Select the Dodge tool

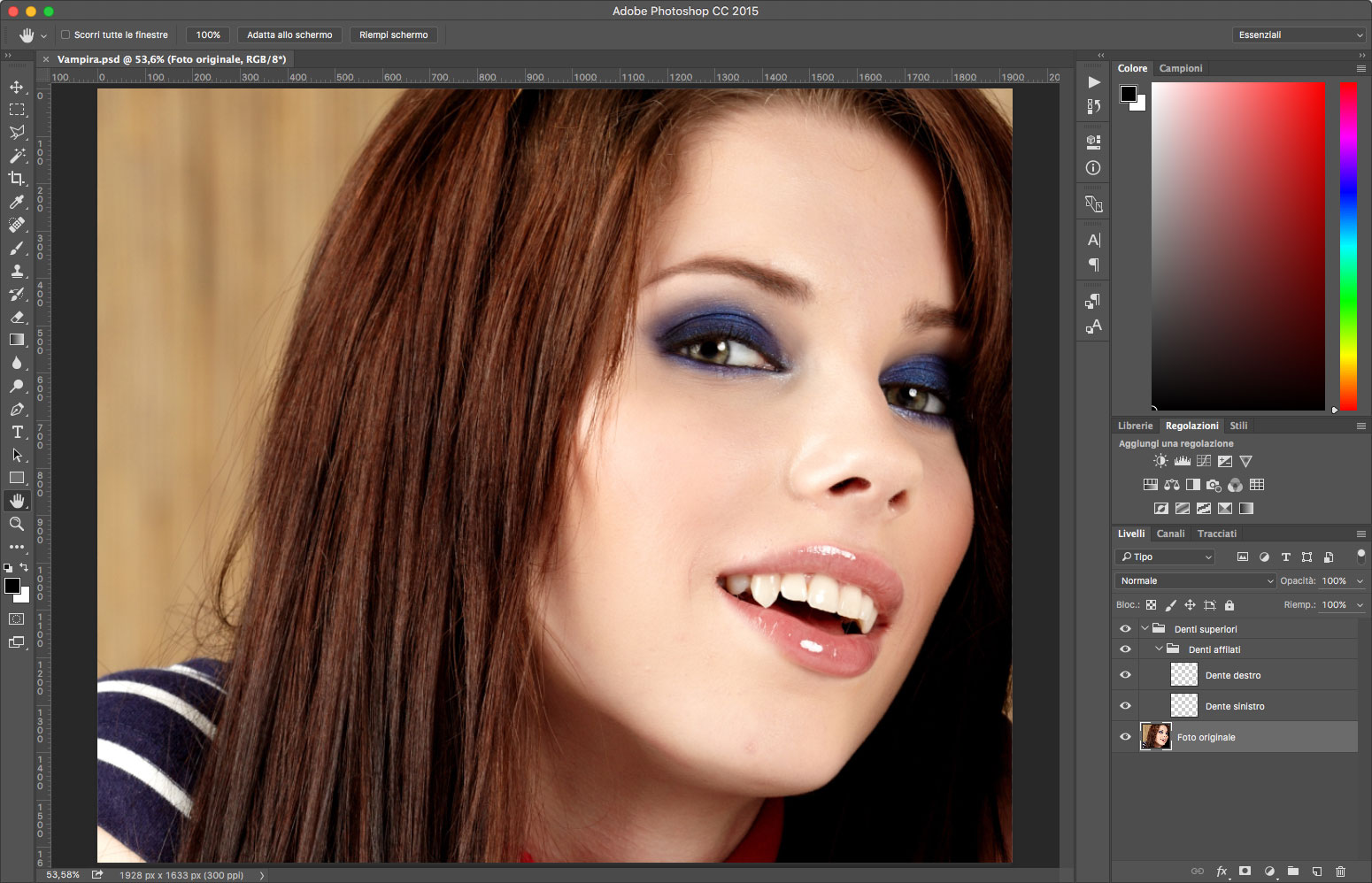pyautogui.click(x=17, y=386)
